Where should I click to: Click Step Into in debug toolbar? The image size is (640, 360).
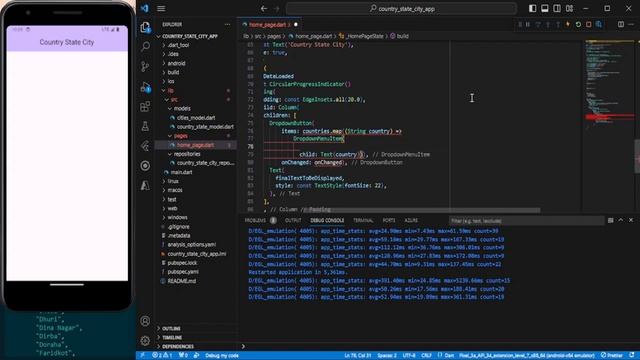click(548, 25)
